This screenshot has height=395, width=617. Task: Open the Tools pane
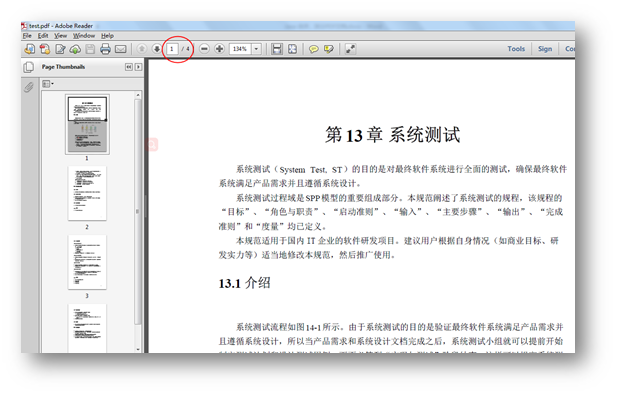click(516, 49)
